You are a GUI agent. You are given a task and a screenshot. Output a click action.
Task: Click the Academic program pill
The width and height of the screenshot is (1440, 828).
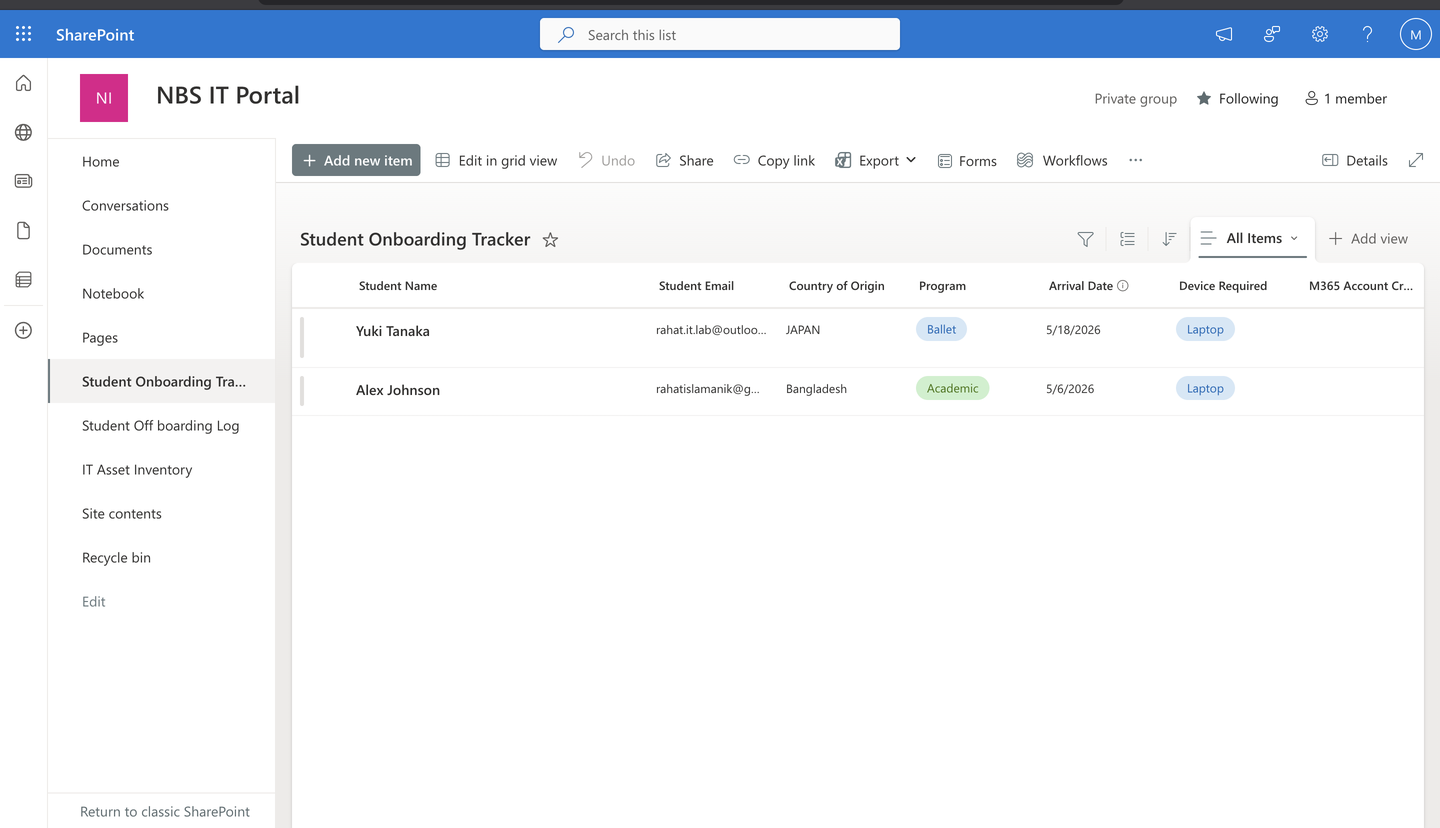pos(952,388)
